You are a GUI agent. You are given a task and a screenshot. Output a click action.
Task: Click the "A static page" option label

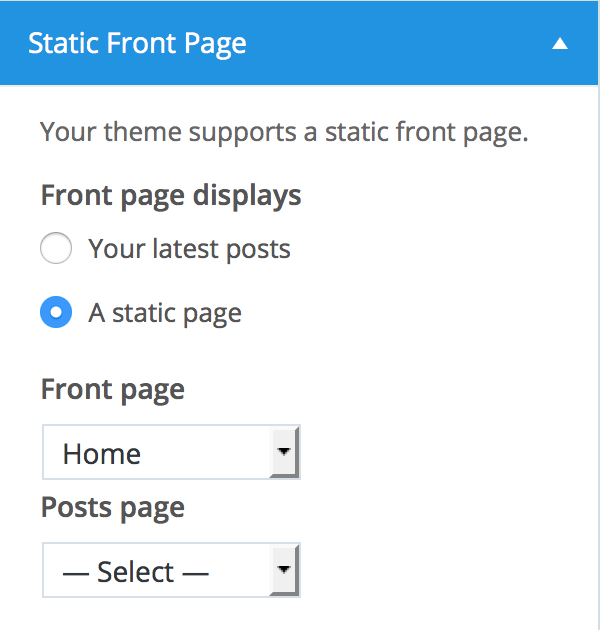tap(165, 313)
